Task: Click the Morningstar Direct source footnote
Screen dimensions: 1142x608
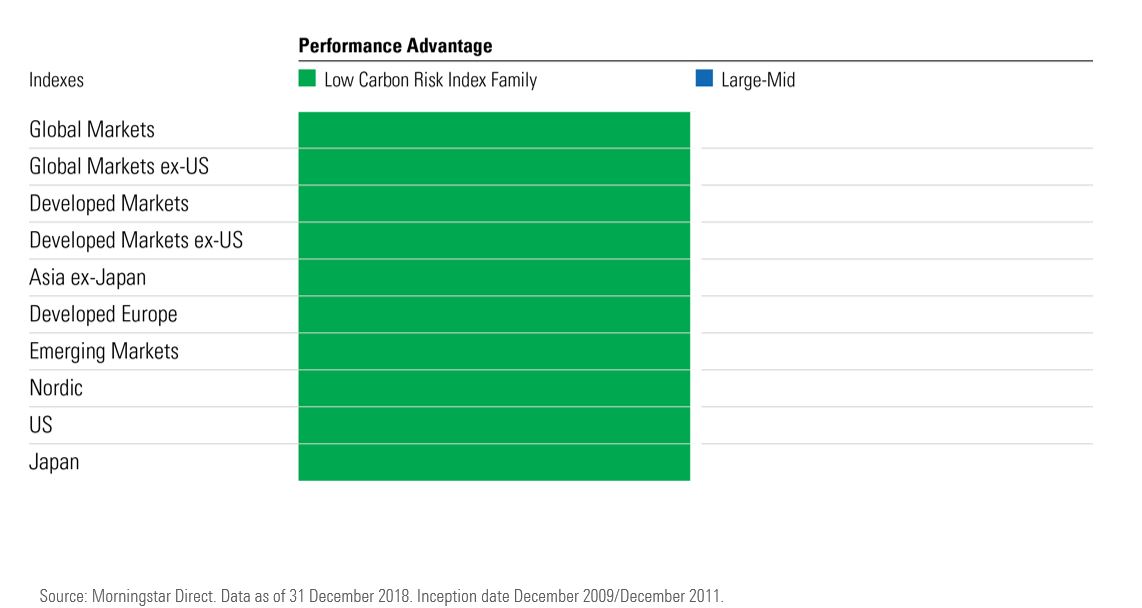Action: tap(380, 596)
